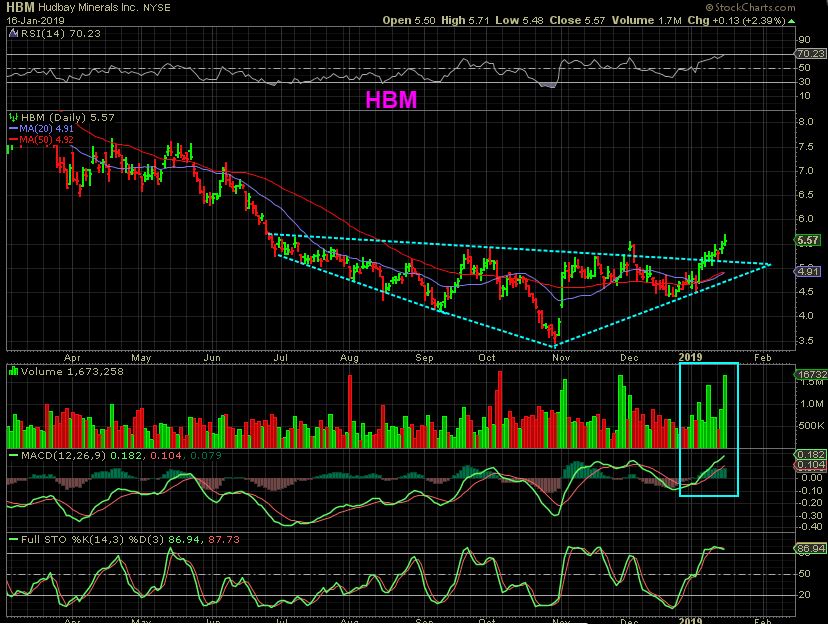Click the Close 5.57 value in header
The width and height of the screenshot is (828, 624).
(x=577, y=21)
